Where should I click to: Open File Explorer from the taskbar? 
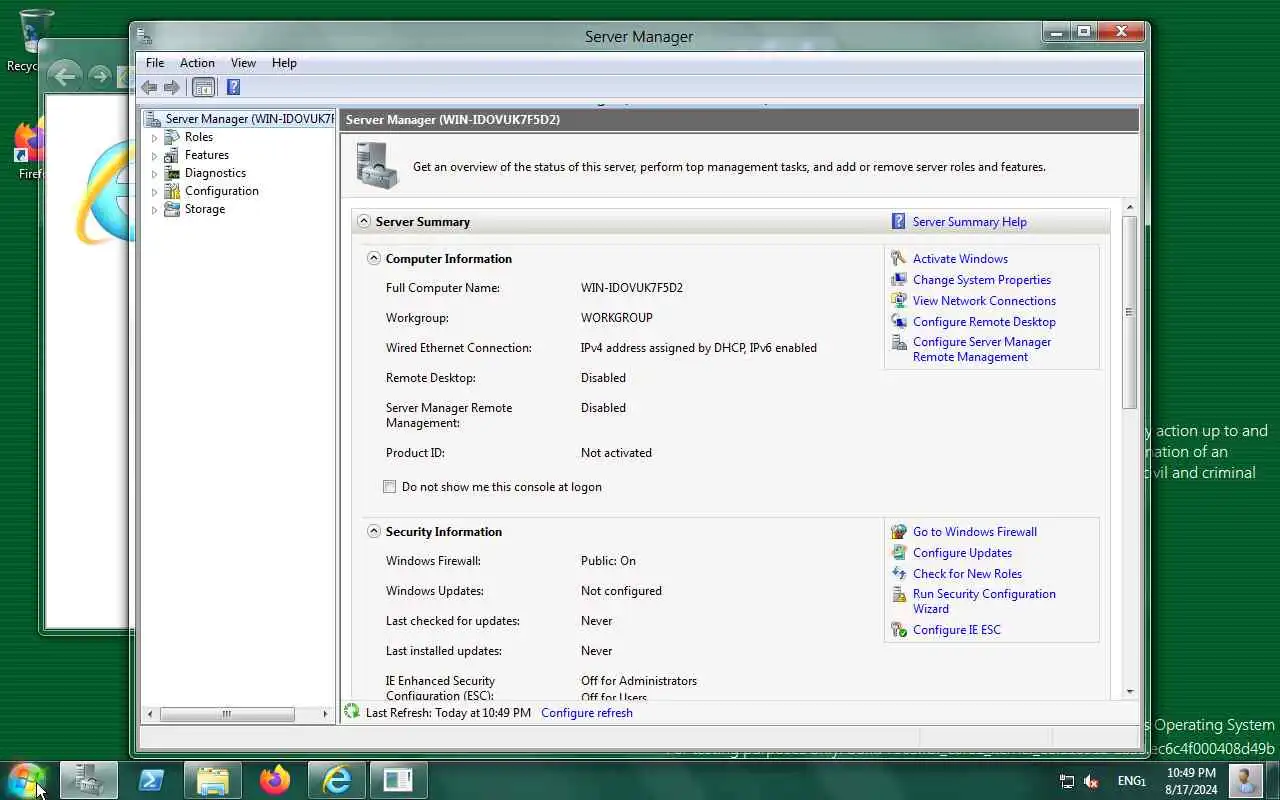(212, 780)
